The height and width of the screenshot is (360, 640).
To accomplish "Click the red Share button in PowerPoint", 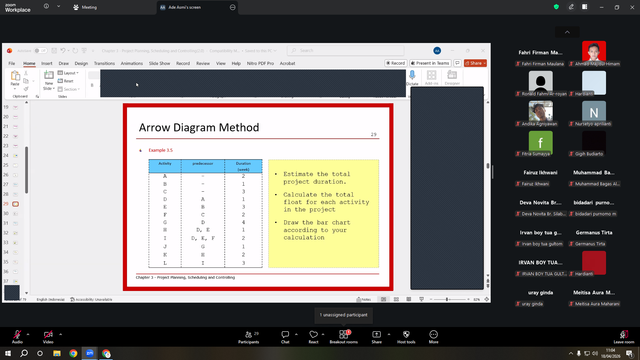I will click(475, 63).
